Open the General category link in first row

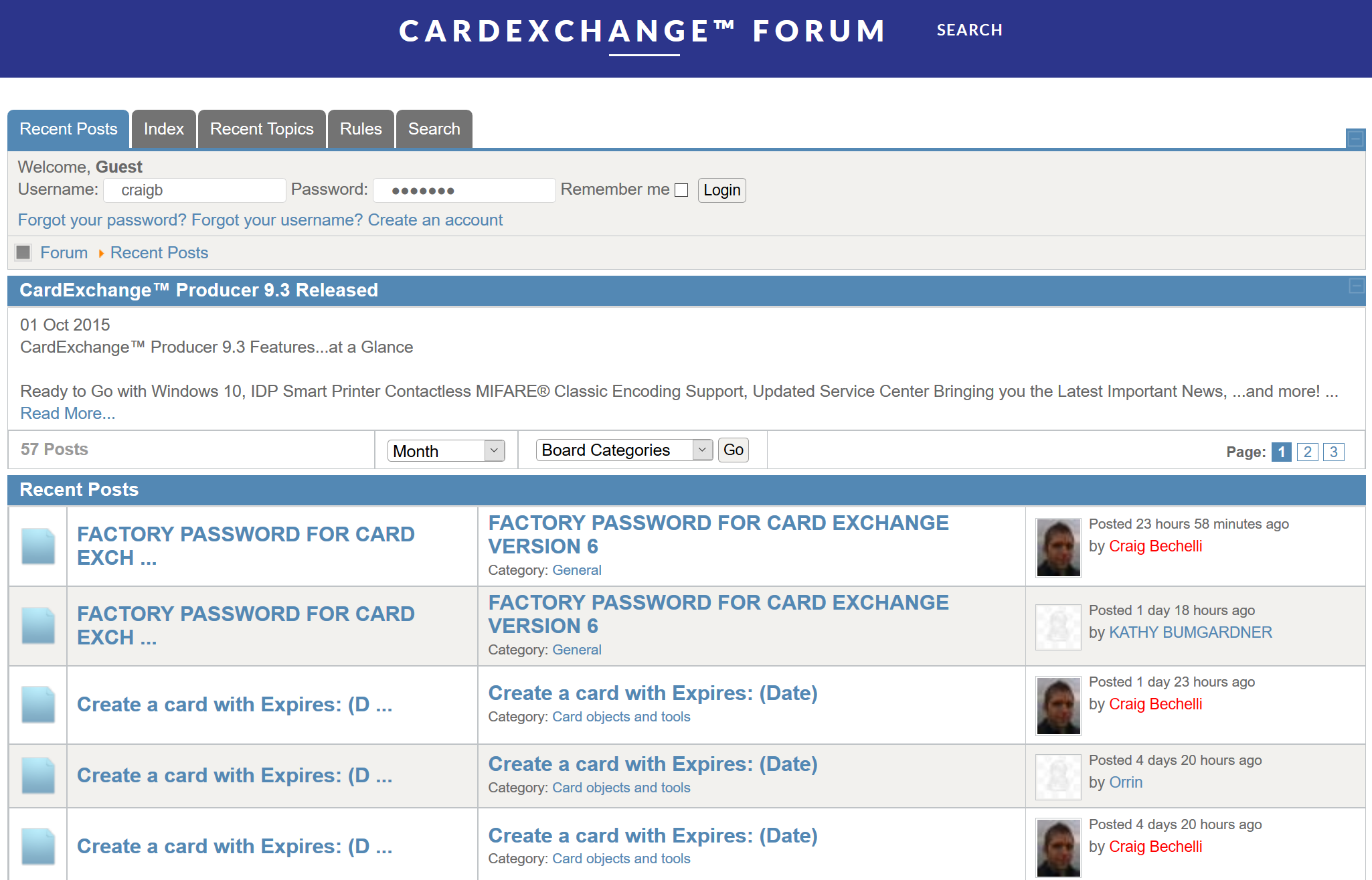click(x=576, y=570)
